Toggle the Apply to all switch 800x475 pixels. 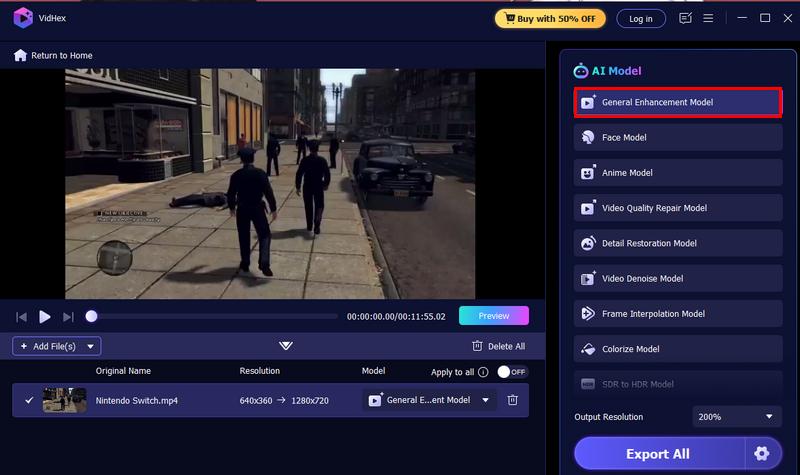[x=511, y=372]
